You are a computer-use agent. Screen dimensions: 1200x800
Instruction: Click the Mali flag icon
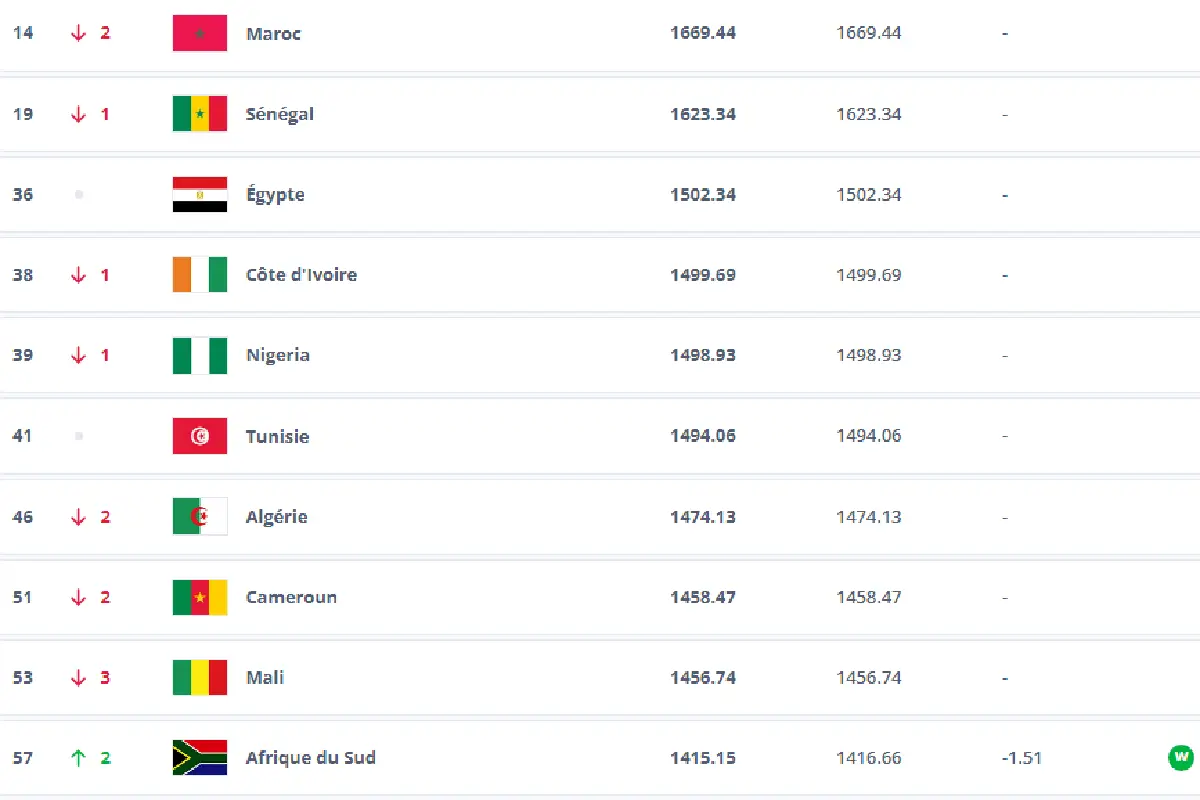click(x=200, y=678)
